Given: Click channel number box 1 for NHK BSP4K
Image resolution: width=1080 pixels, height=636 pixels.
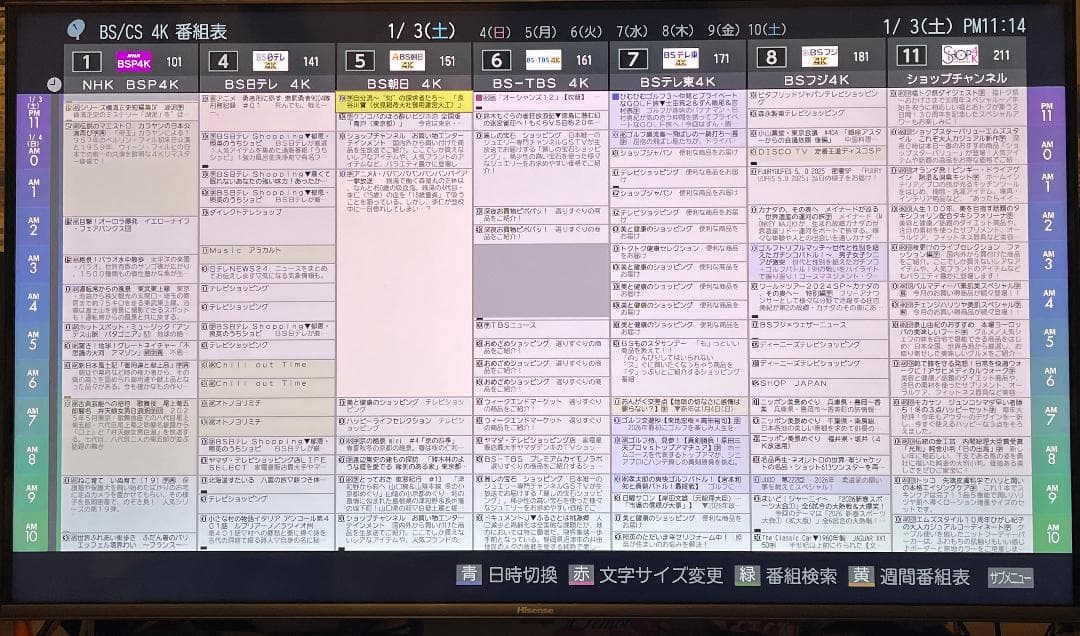Looking at the screenshot, I should pyautogui.click(x=86, y=62).
